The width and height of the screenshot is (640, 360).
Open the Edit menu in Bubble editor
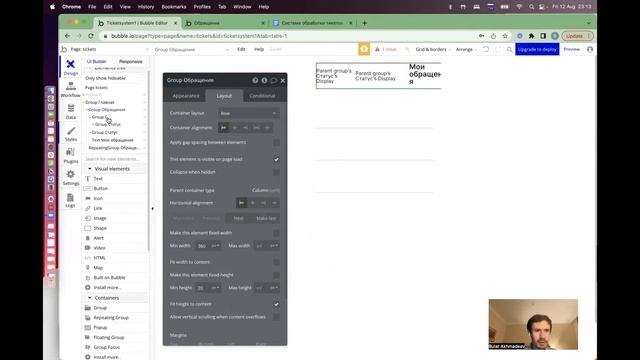(x=241, y=49)
